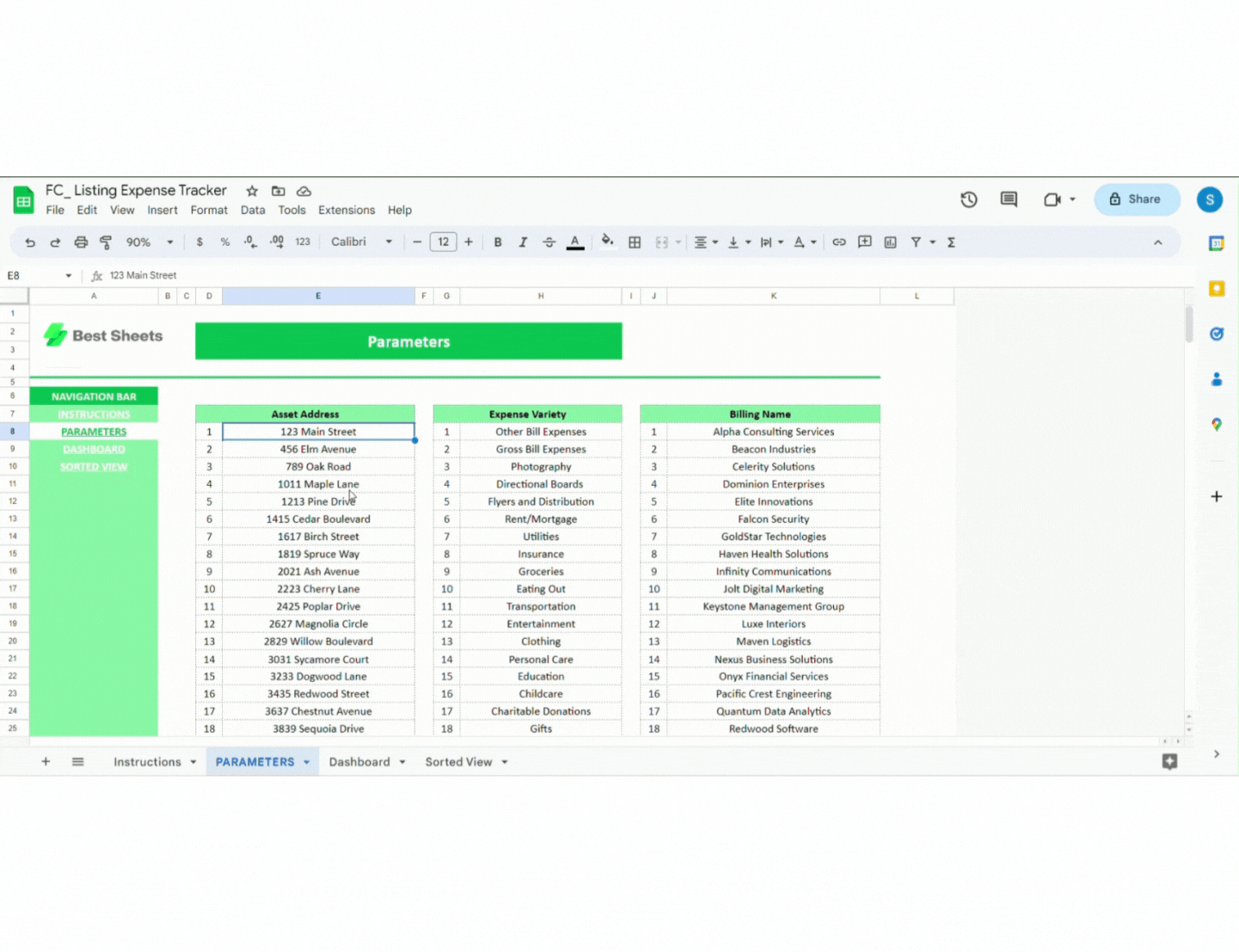Add a new sheet with plus button

[x=46, y=762]
